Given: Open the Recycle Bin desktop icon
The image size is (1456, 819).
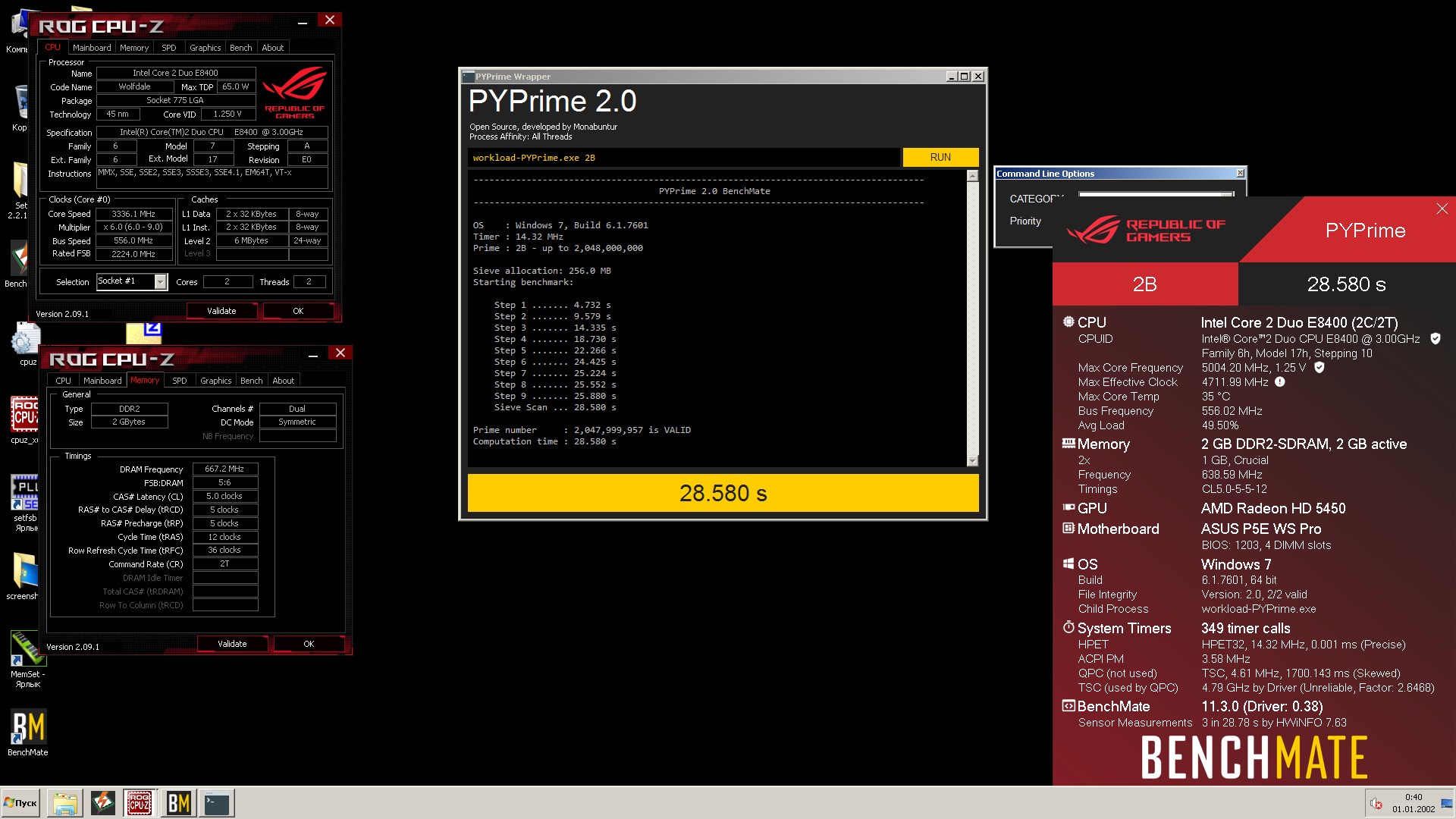Looking at the screenshot, I should pyautogui.click(x=20, y=108).
